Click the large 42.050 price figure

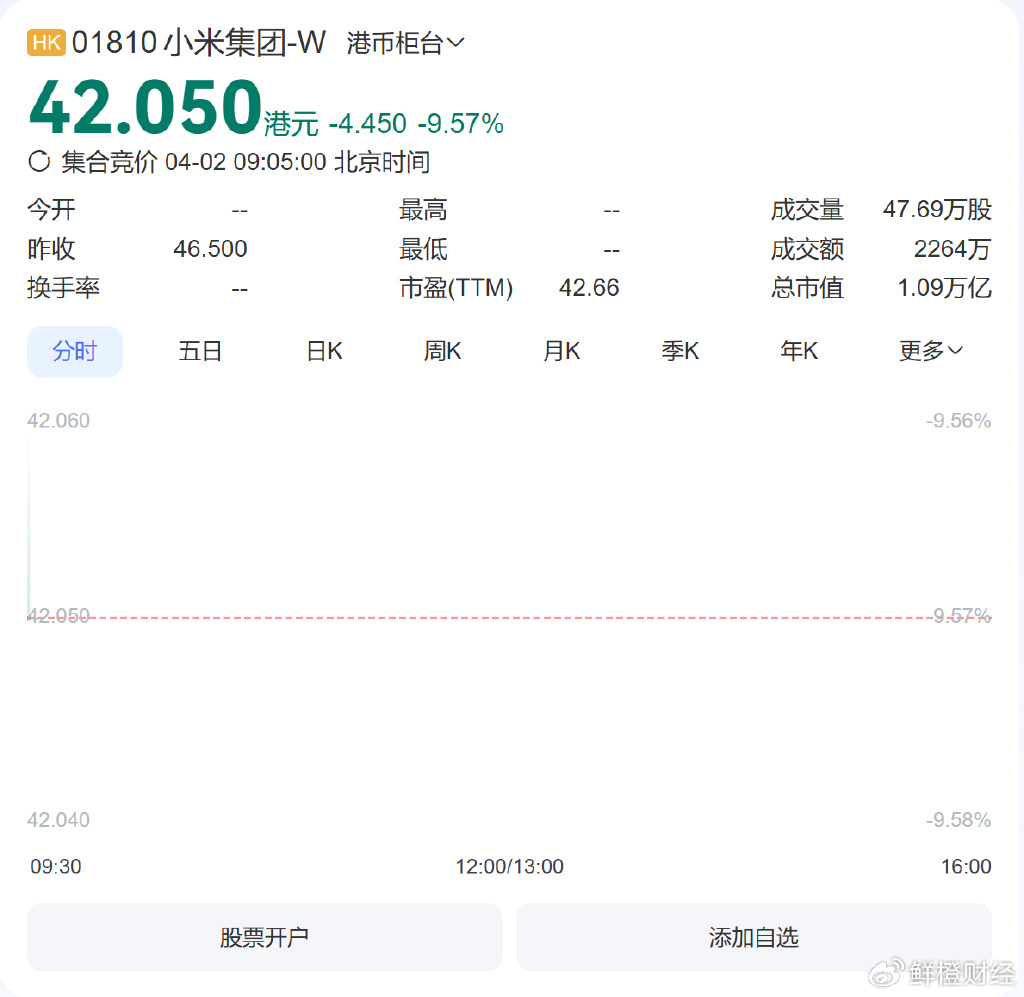144,107
